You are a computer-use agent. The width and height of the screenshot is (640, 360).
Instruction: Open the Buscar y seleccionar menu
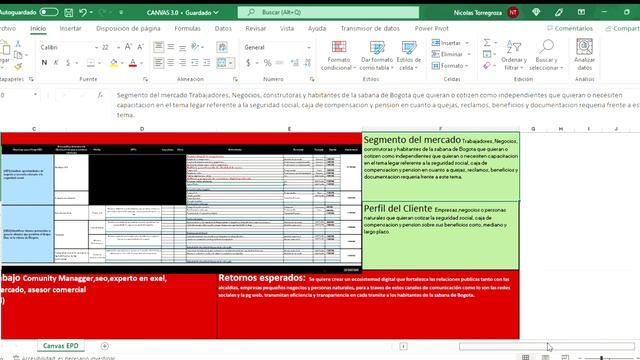(546, 56)
